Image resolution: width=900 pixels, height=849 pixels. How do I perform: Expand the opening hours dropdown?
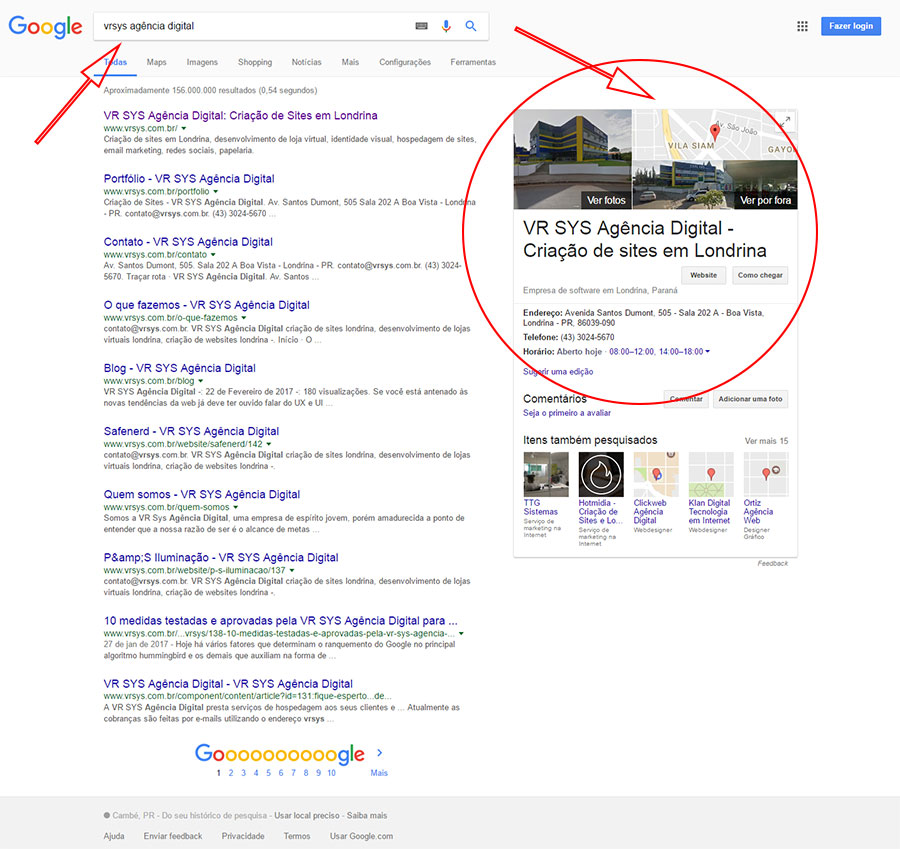(707, 352)
